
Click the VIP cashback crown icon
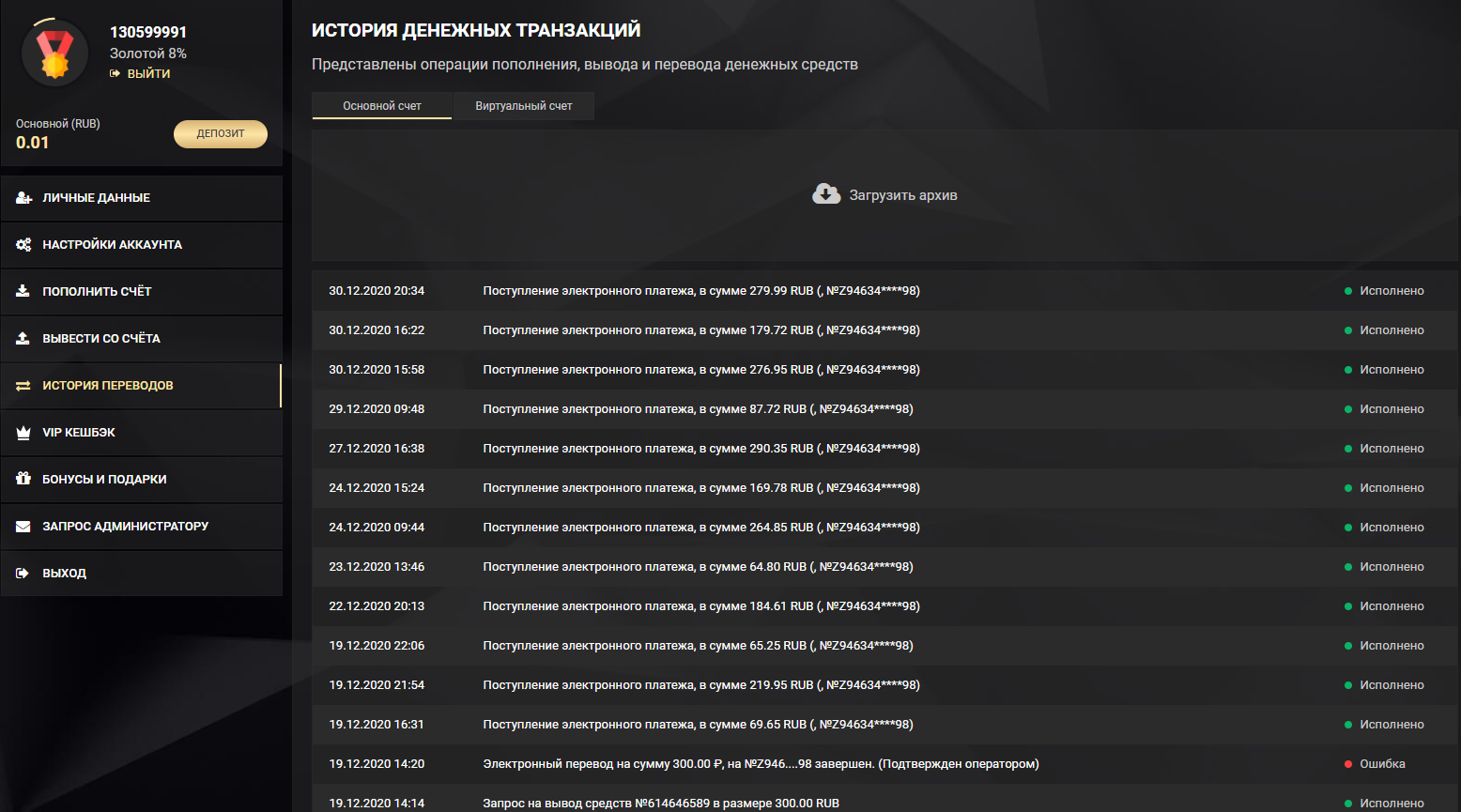[23, 433]
